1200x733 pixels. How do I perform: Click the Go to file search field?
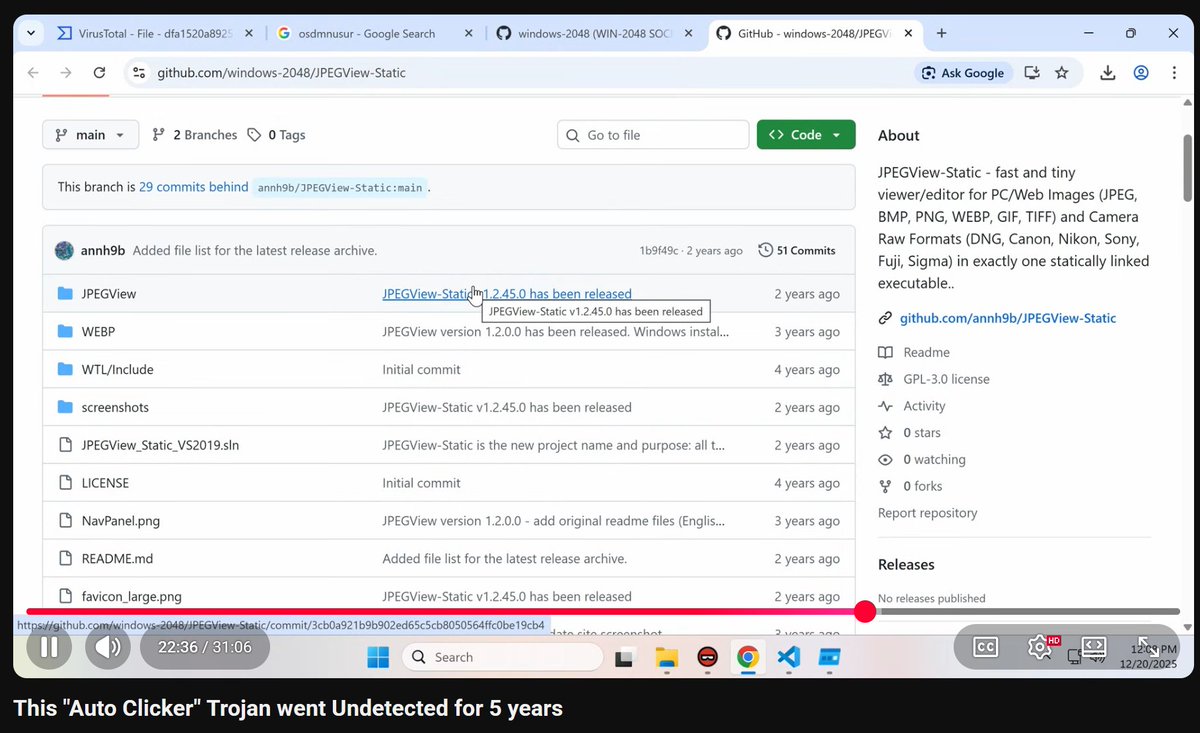(653, 135)
